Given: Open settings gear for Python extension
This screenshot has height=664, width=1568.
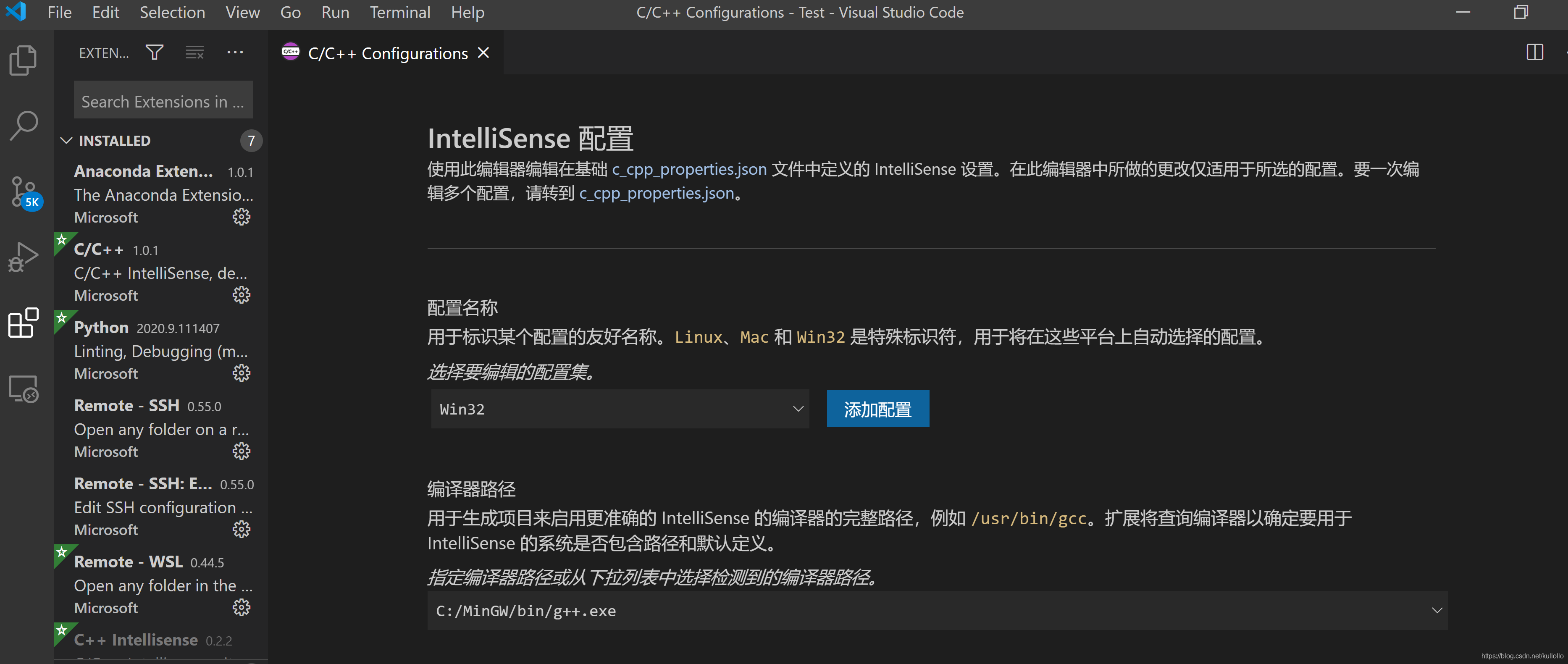Looking at the screenshot, I should tap(242, 373).
